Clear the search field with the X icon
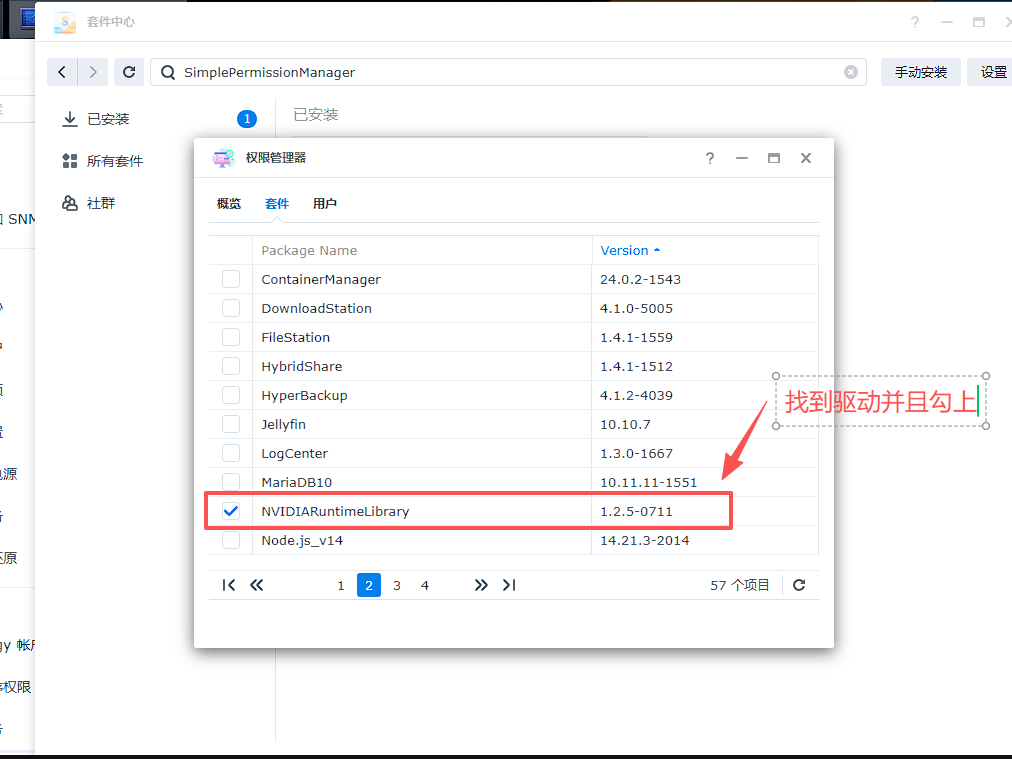This screenshot has width=1012, height=759. [x=851, y=72]
